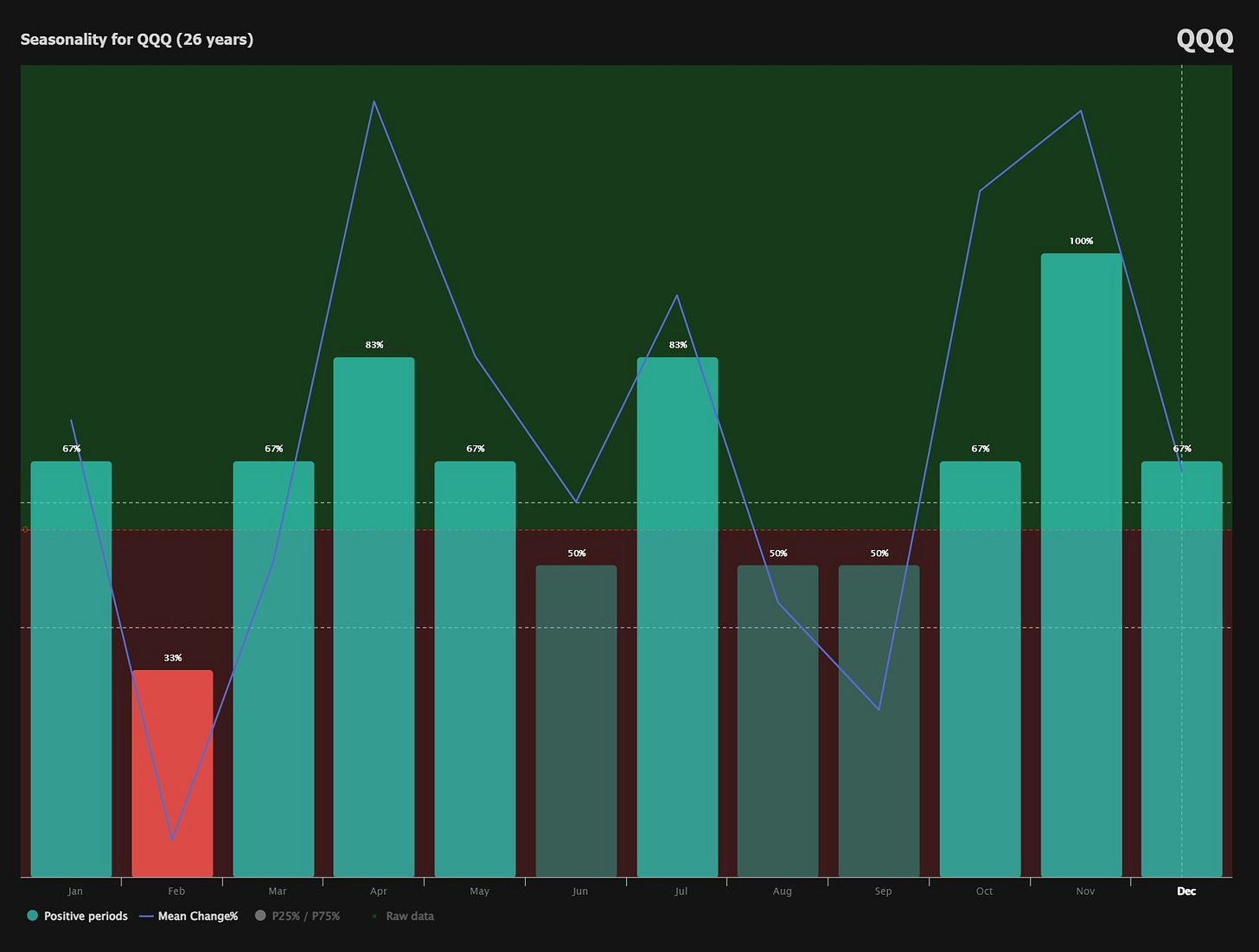
Task: Click the Mar axis label
Action: click(278, 891)
